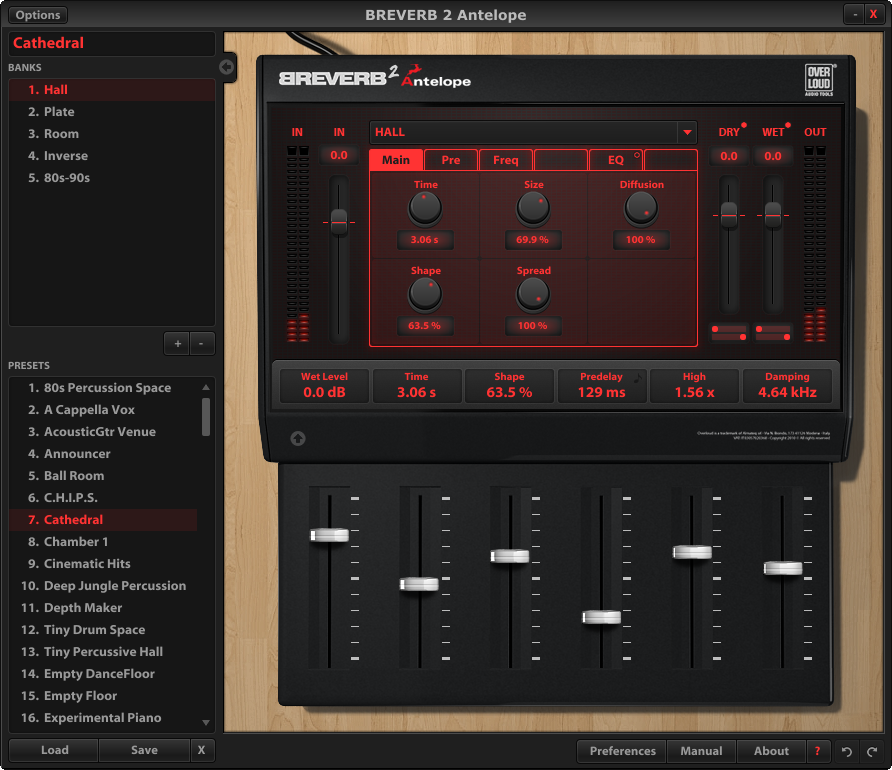
Task: Open the Options menu
Action: point(38,15)
